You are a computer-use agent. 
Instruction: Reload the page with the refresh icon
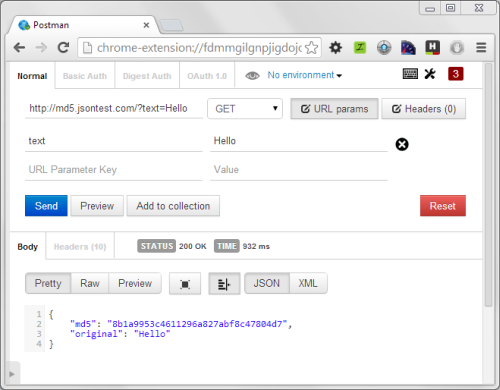(63, 48)
